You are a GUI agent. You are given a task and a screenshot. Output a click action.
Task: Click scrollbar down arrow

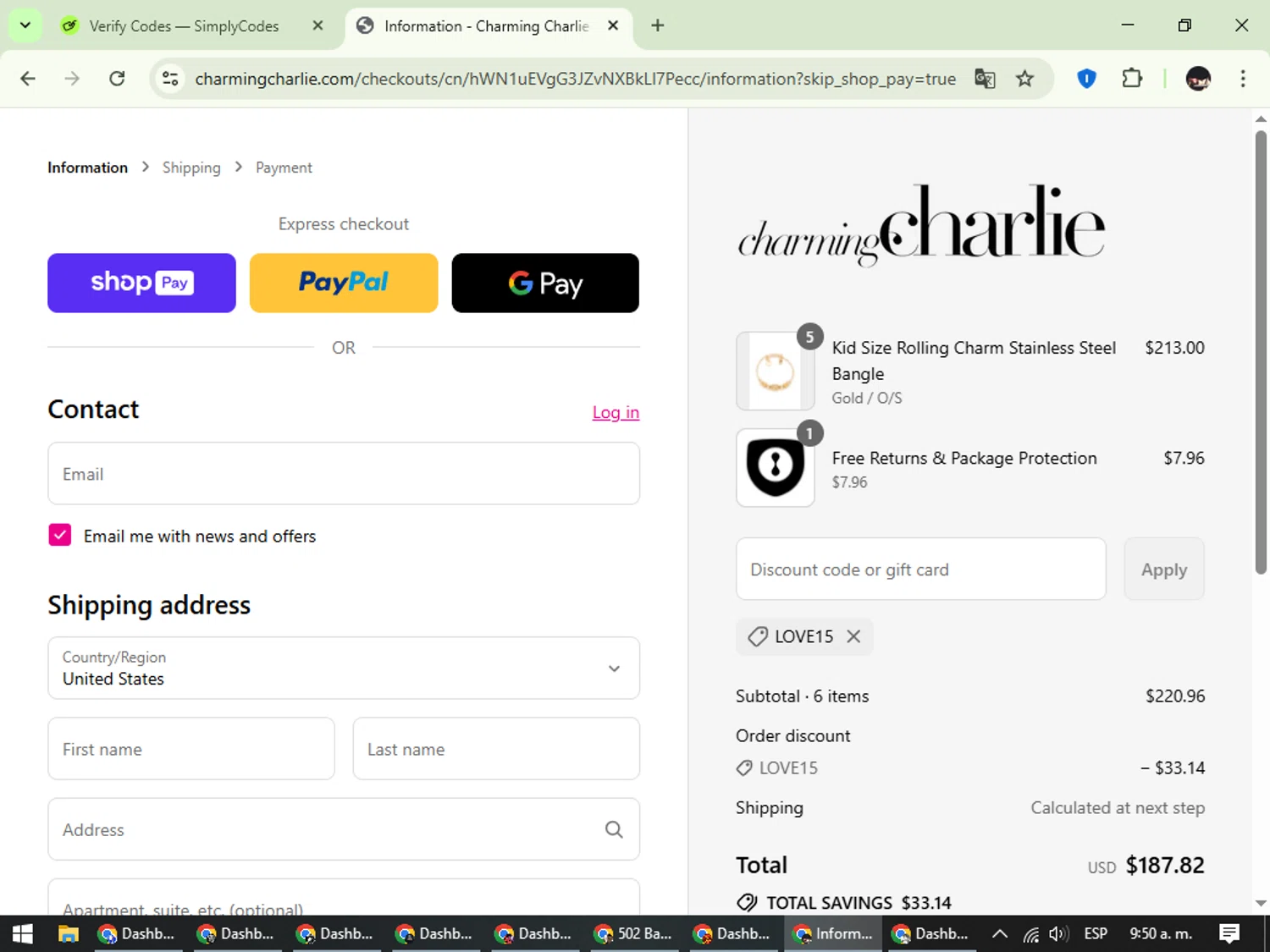[1261, 904]
